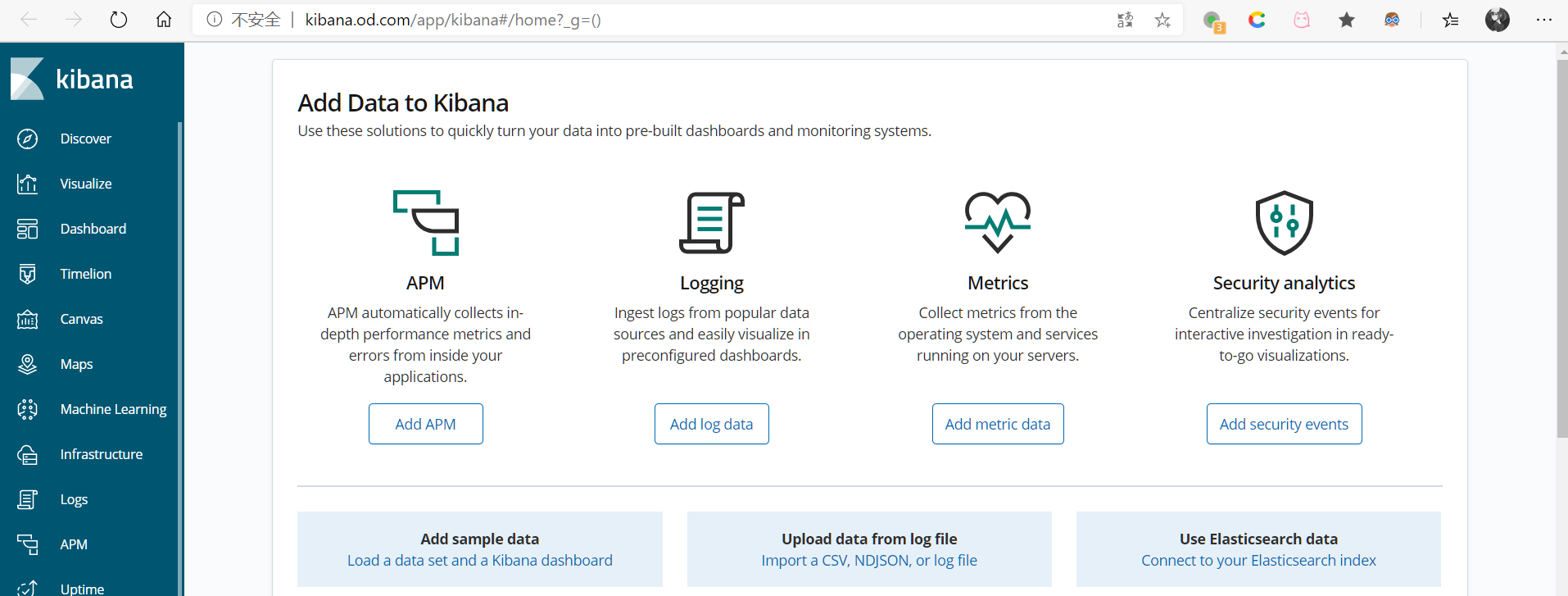Open the Visualize chart icon
Screen dimensions: 1568x596
[x=27, y=184]
